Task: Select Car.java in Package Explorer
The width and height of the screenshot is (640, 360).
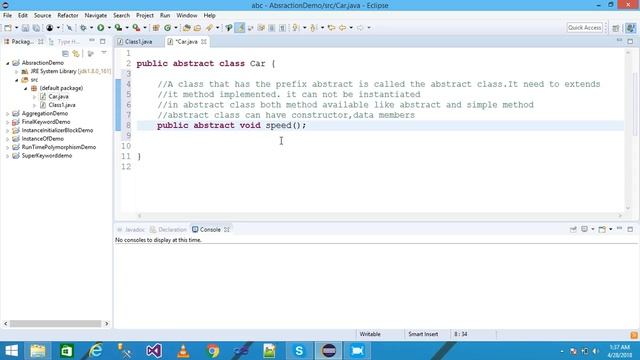Action: [x=58, y=97]
